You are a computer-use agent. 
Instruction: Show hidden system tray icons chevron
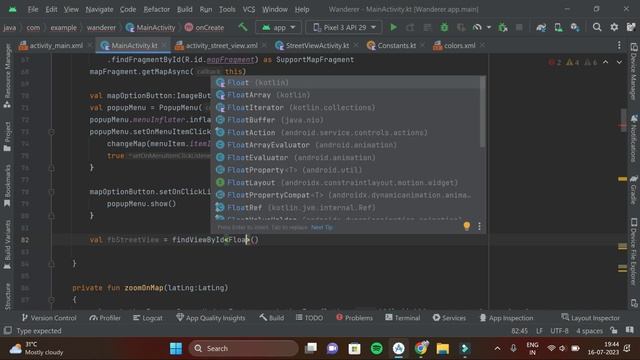497,348
